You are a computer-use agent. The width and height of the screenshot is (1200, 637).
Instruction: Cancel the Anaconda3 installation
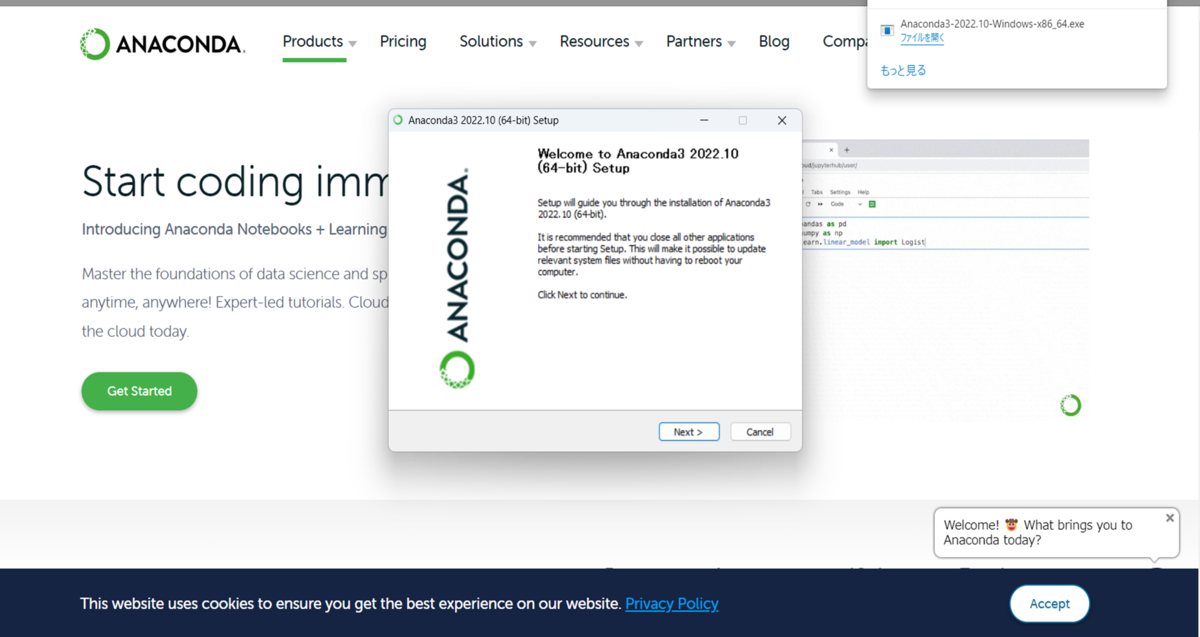(760, 432)
